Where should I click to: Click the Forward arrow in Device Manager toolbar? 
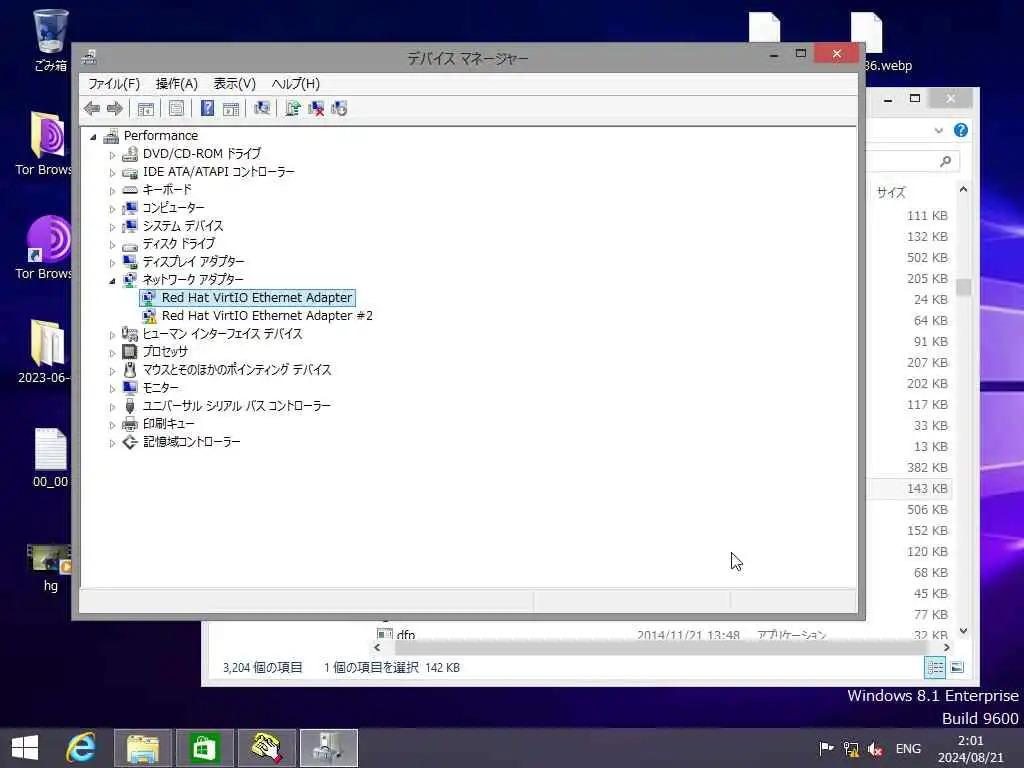click(x=114, y=108)
